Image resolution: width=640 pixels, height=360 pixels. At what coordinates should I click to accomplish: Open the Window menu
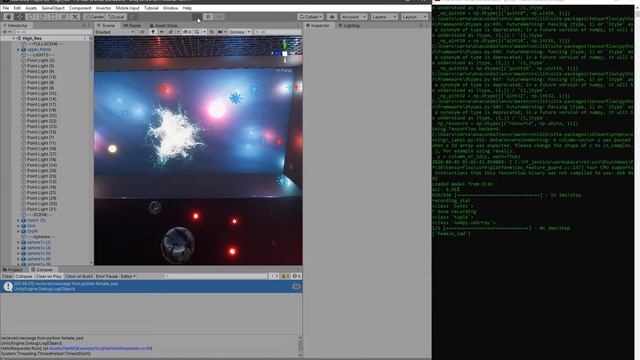coord(170,8)
